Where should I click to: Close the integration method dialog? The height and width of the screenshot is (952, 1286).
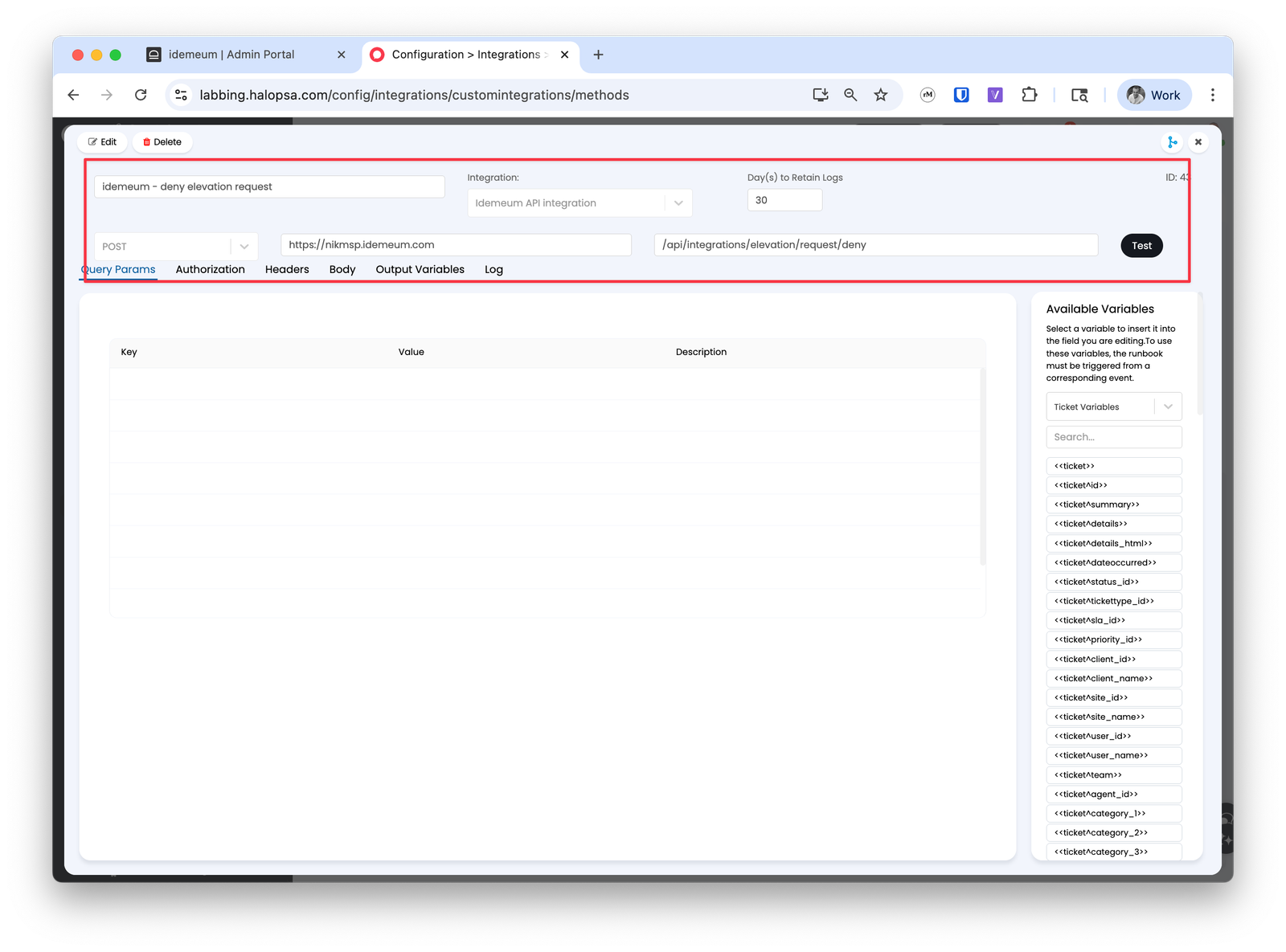pos(1198,142)
